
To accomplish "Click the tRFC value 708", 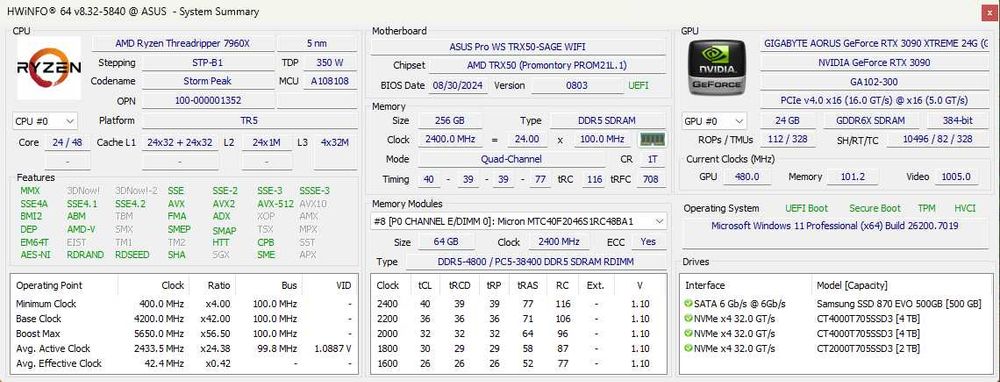I will click(x=651, y=179).
